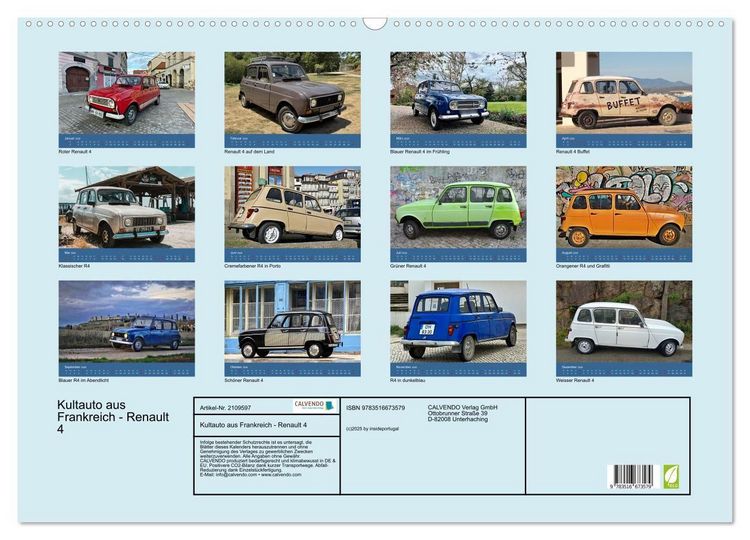The height and width of the screenshot is (540, 750).
Task: Click the red Renault 4 thumbnail
Action: pos(127,93)
